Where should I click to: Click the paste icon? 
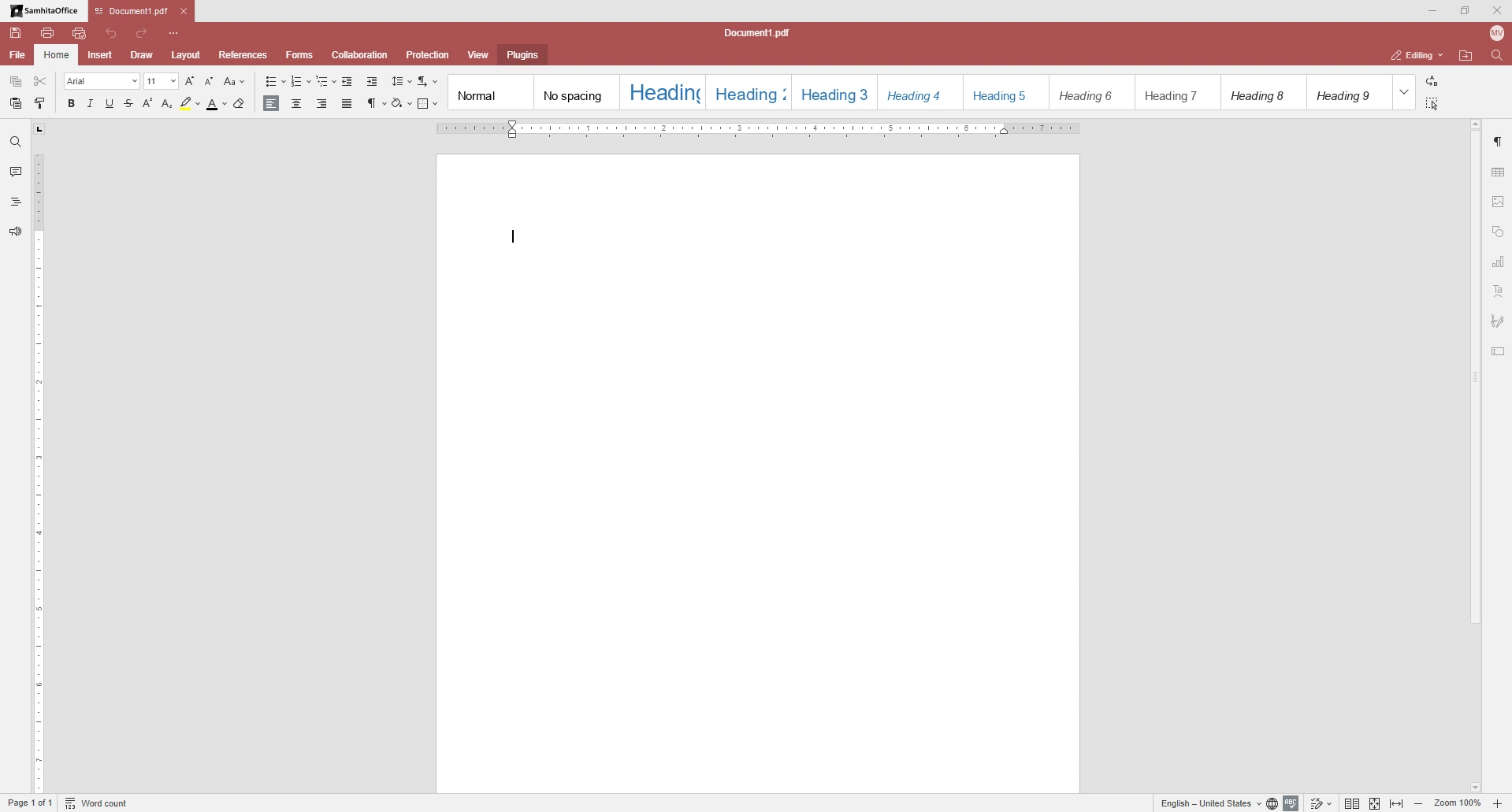(x=16, y=104)
